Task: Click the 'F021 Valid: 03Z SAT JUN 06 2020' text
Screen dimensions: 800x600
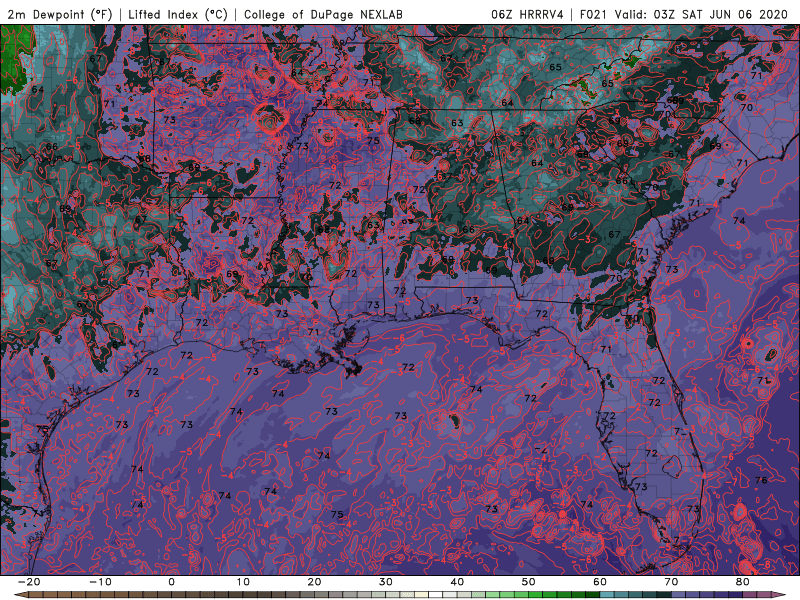Action: pyautogui.click(x=684, y=14)
